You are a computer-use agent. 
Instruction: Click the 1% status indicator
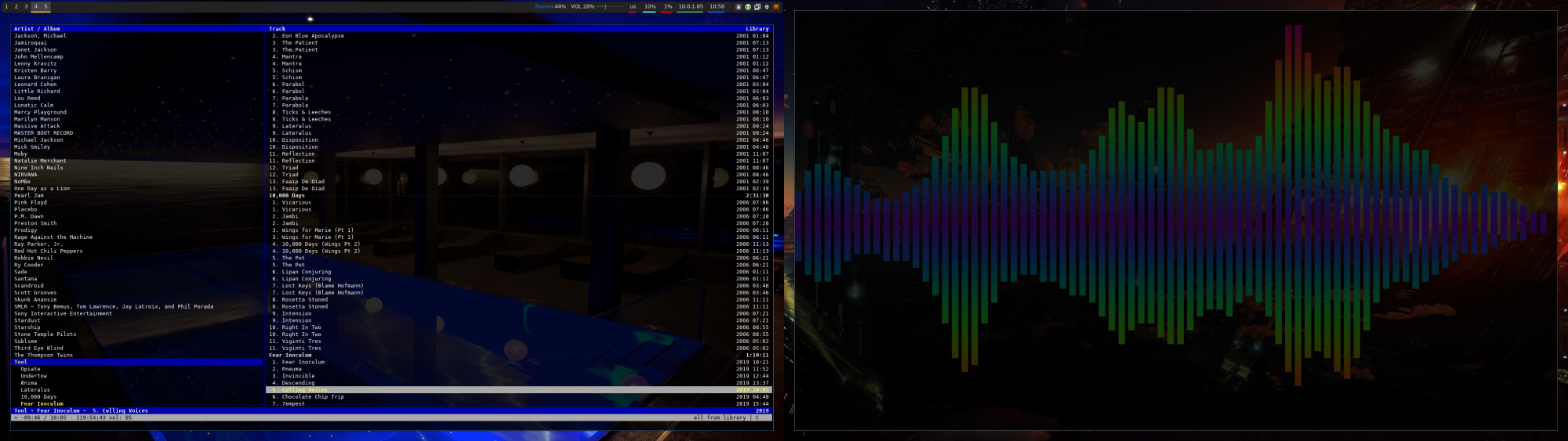coord(668,6)
